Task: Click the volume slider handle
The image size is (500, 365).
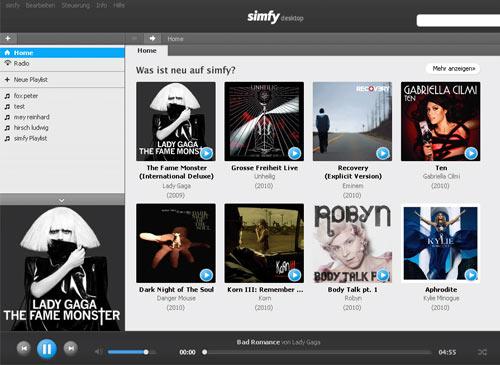Action: click(x=146, y=352)
